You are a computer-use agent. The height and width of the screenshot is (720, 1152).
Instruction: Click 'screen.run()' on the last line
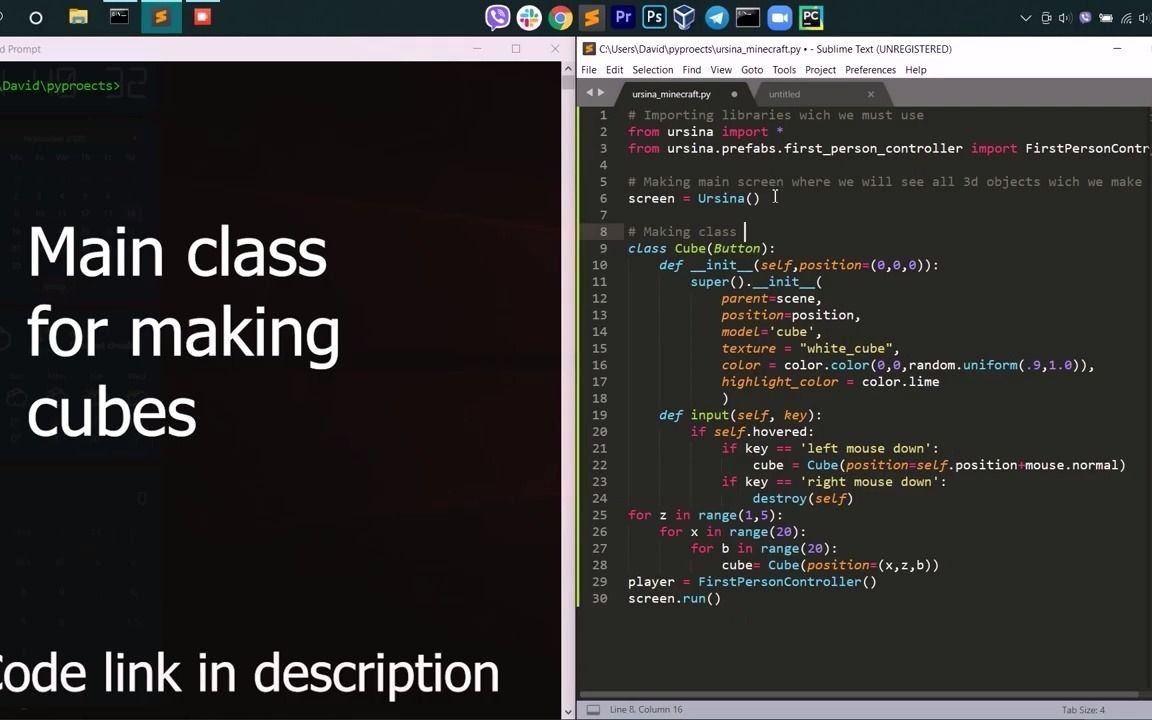(674, 599)
